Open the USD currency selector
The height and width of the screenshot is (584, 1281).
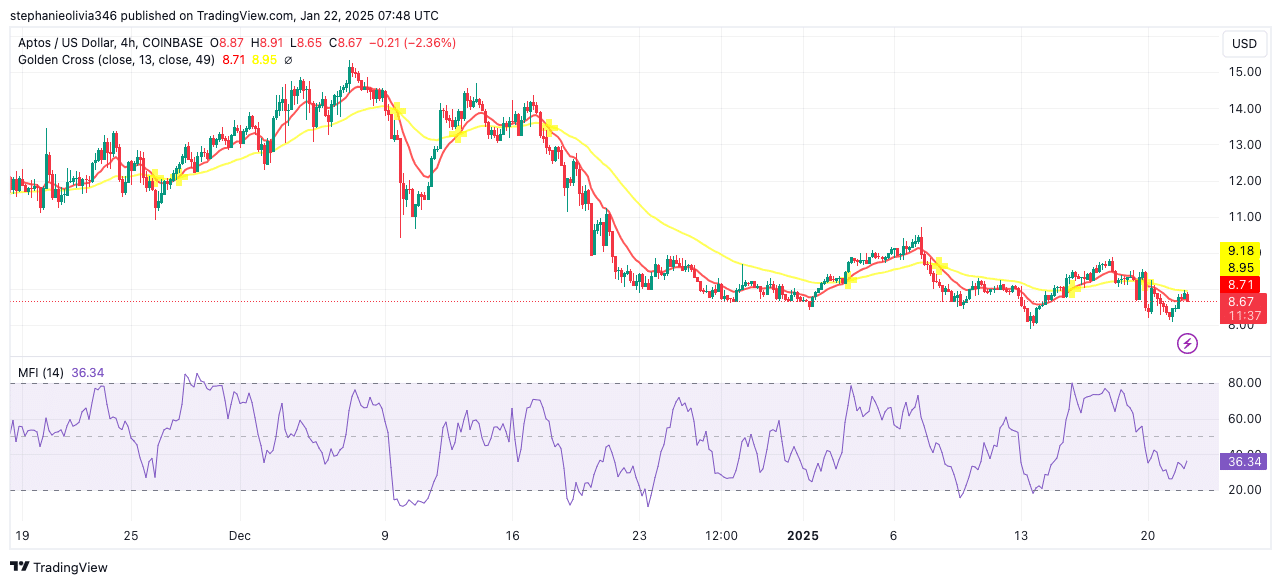[1244, 44]
